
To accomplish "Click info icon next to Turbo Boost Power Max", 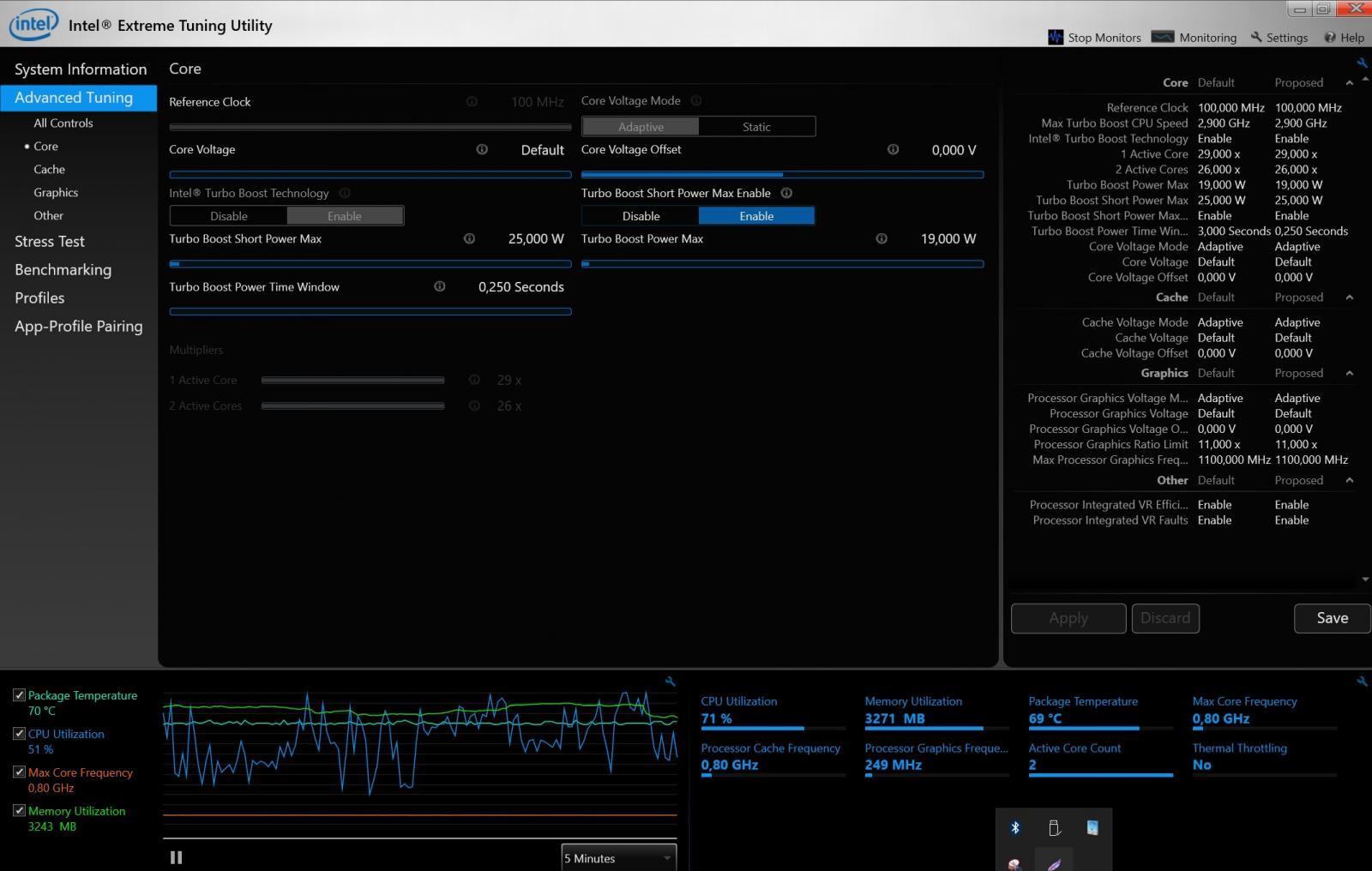I will tap(882, 238).
